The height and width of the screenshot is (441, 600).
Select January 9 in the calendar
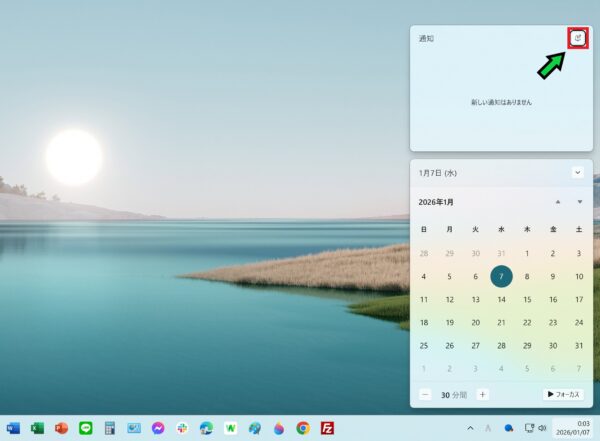(x=553, y=276)
